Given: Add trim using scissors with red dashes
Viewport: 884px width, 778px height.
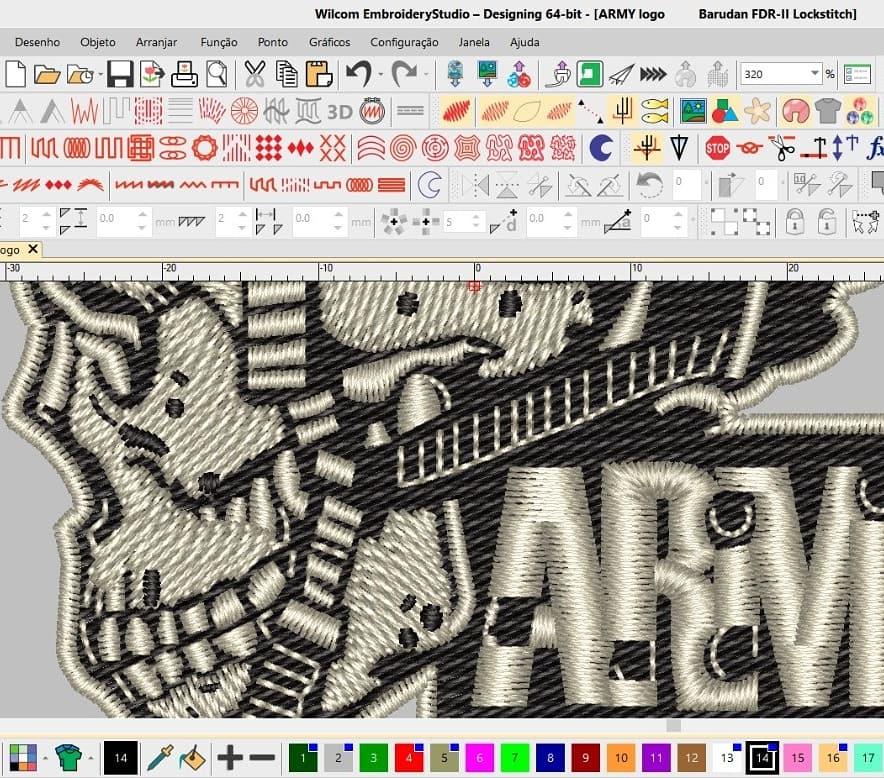Looking at the screenshot, I should 781,148.
